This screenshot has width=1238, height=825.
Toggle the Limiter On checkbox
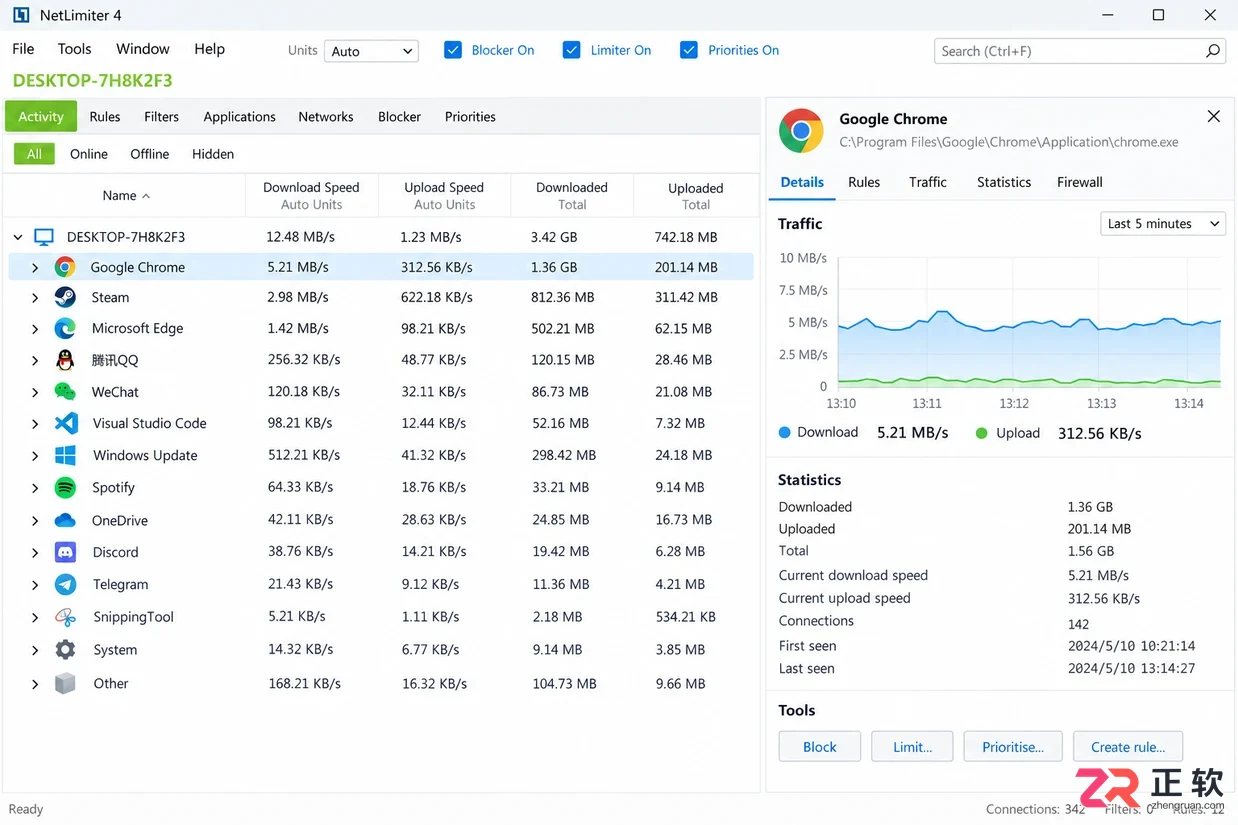[572, 50]
